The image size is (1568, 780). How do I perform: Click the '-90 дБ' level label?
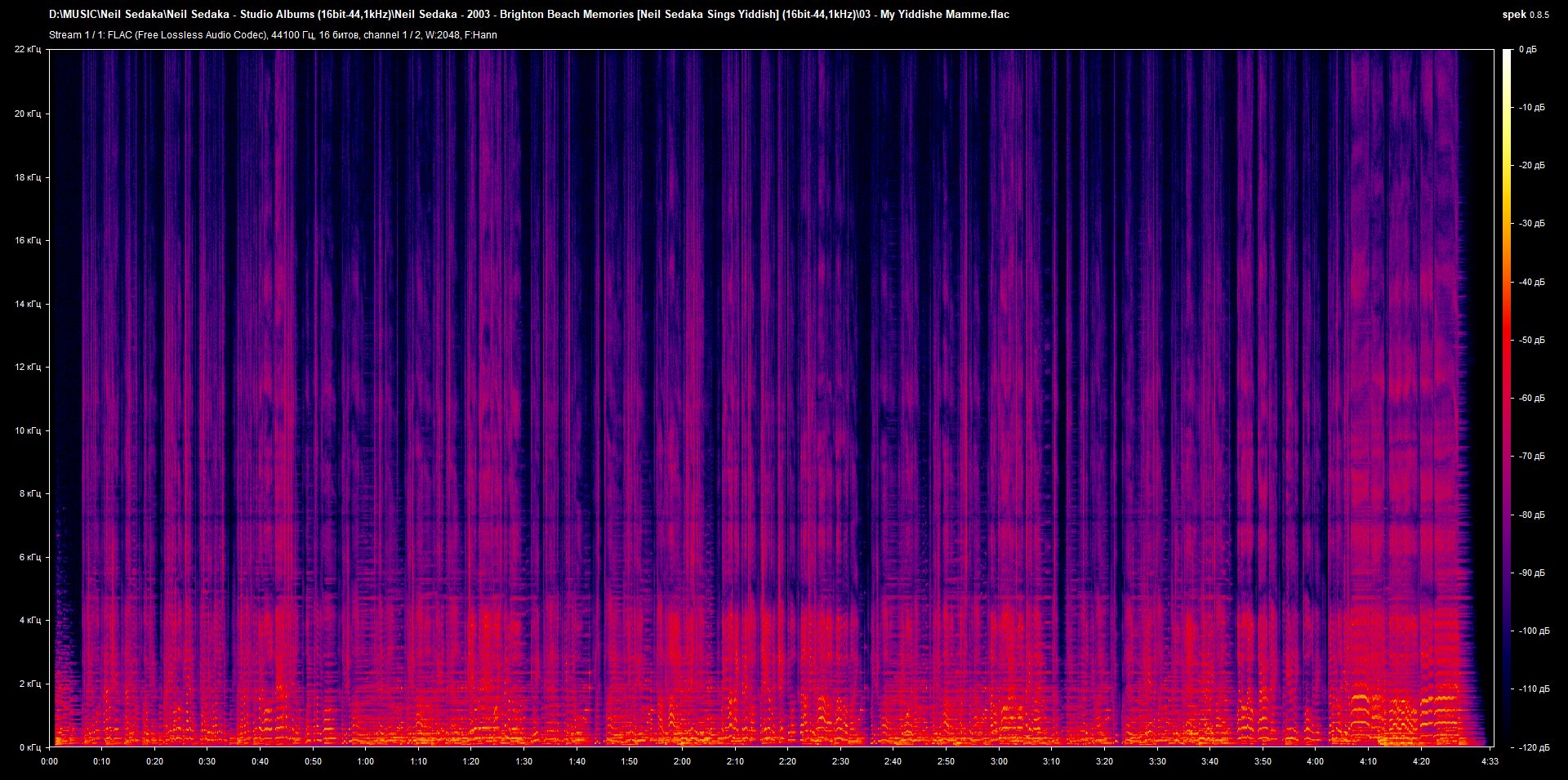point(1531,573)
